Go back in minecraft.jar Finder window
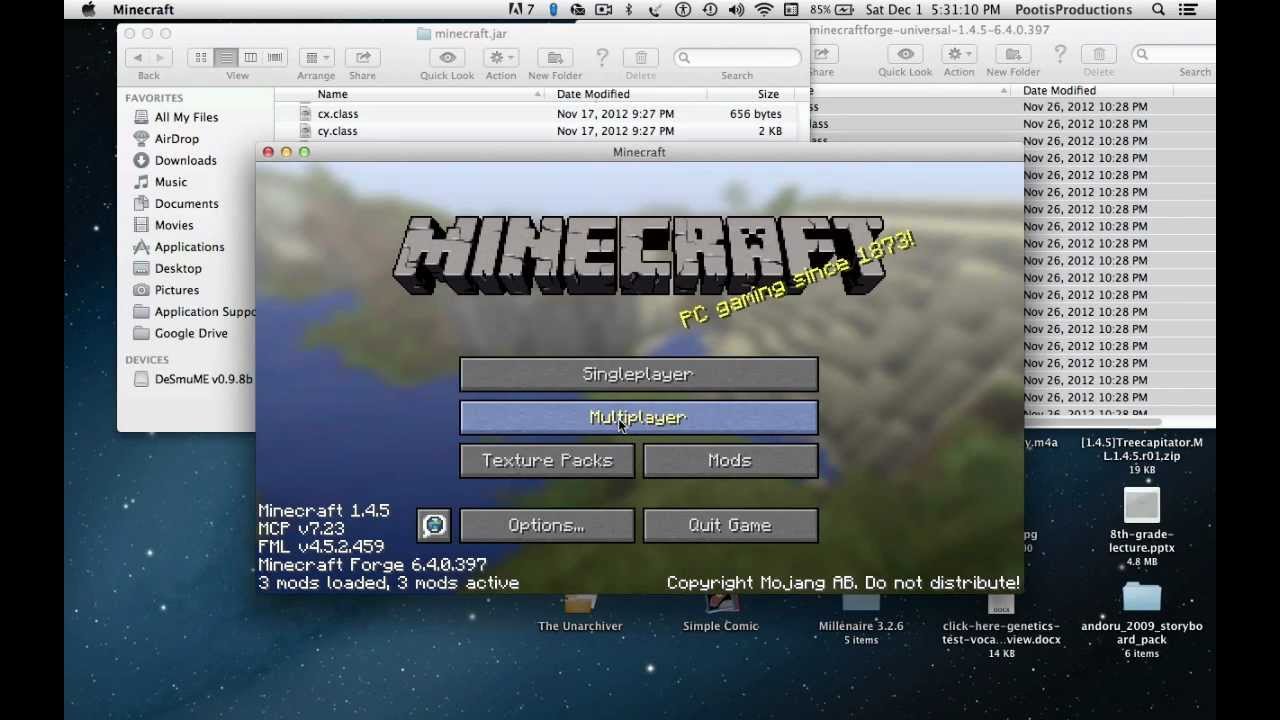1280x720 pixels. (x=138, y=58)
